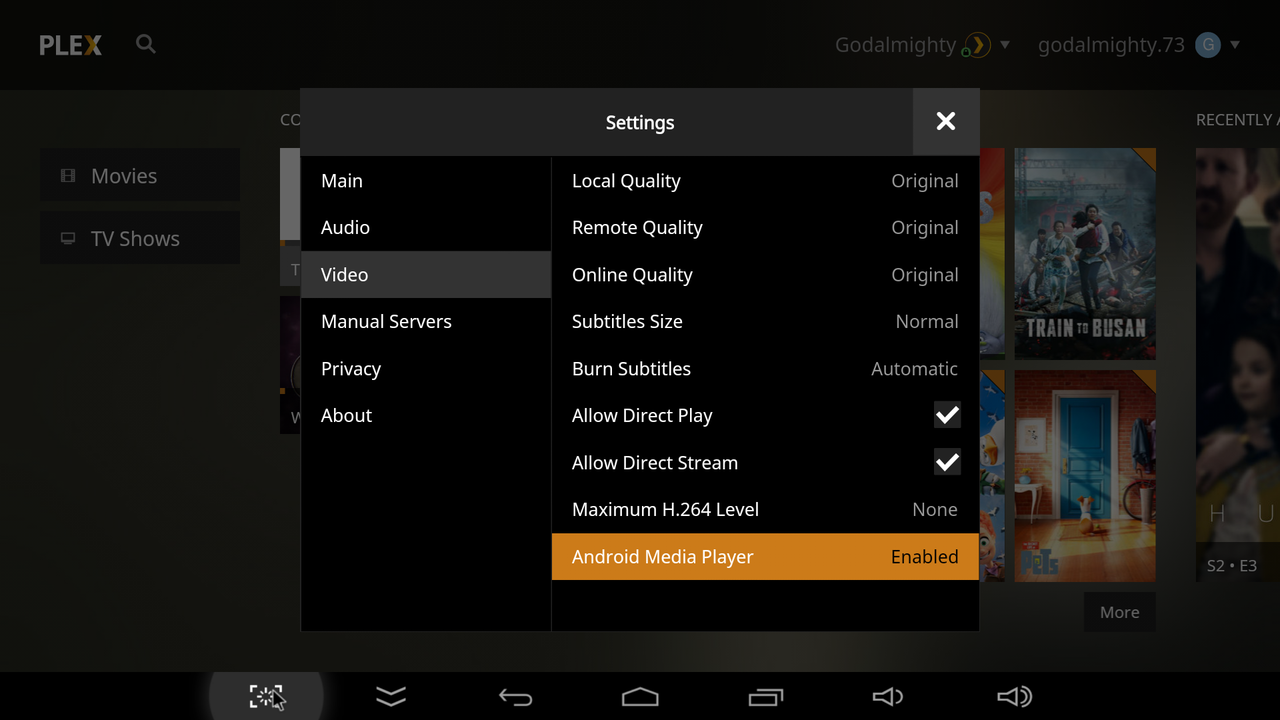
Task: Click the PLEX logo in the header
Action: (70, 45)
